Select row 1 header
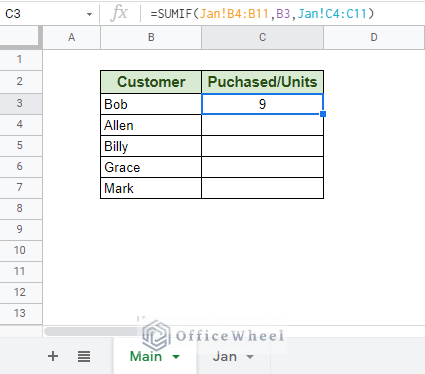425x374 pixels. [20, 59]
